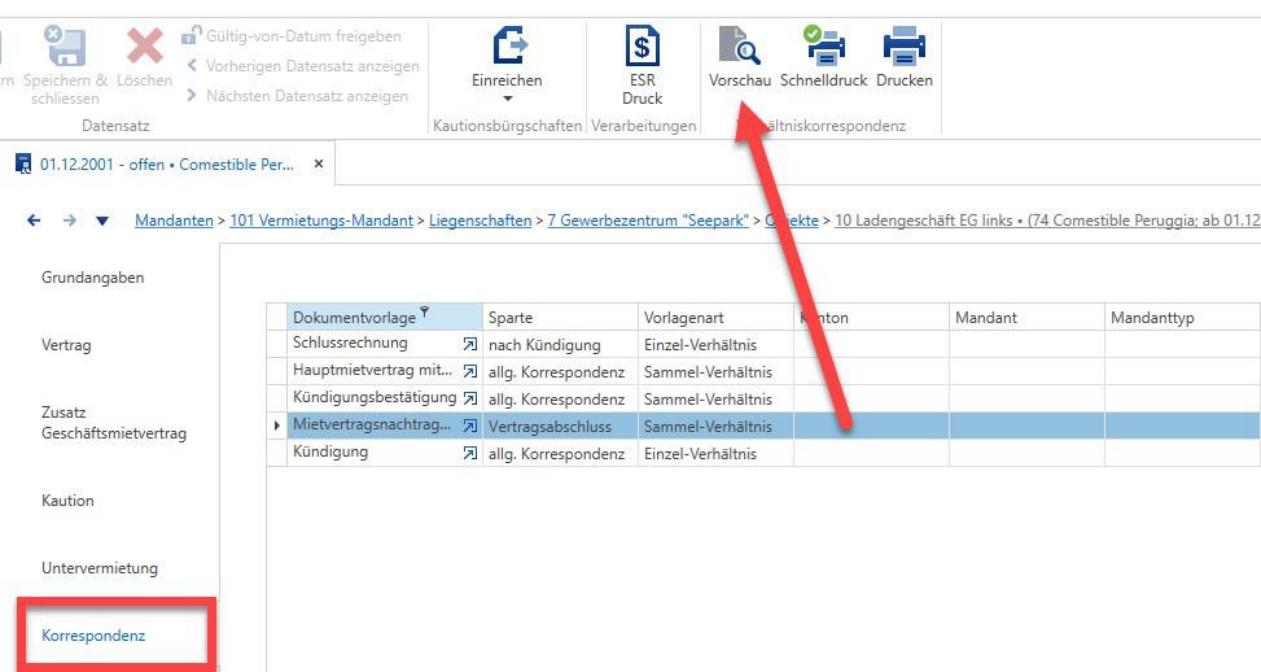Click the Liegenschaften breadcrumb link

(480, 221)
